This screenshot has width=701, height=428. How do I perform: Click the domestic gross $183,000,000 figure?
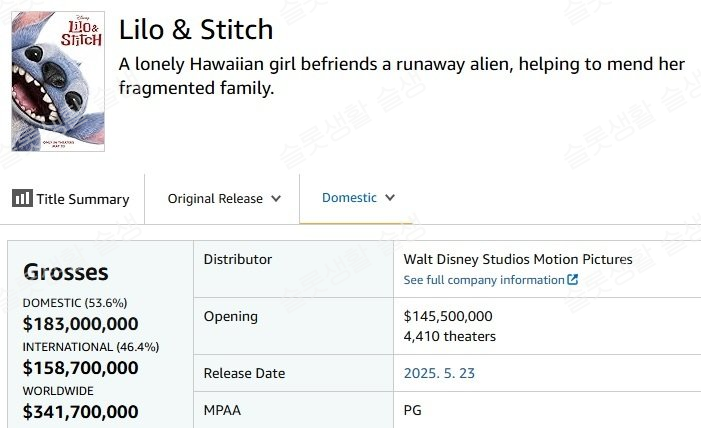click(80, 324)
